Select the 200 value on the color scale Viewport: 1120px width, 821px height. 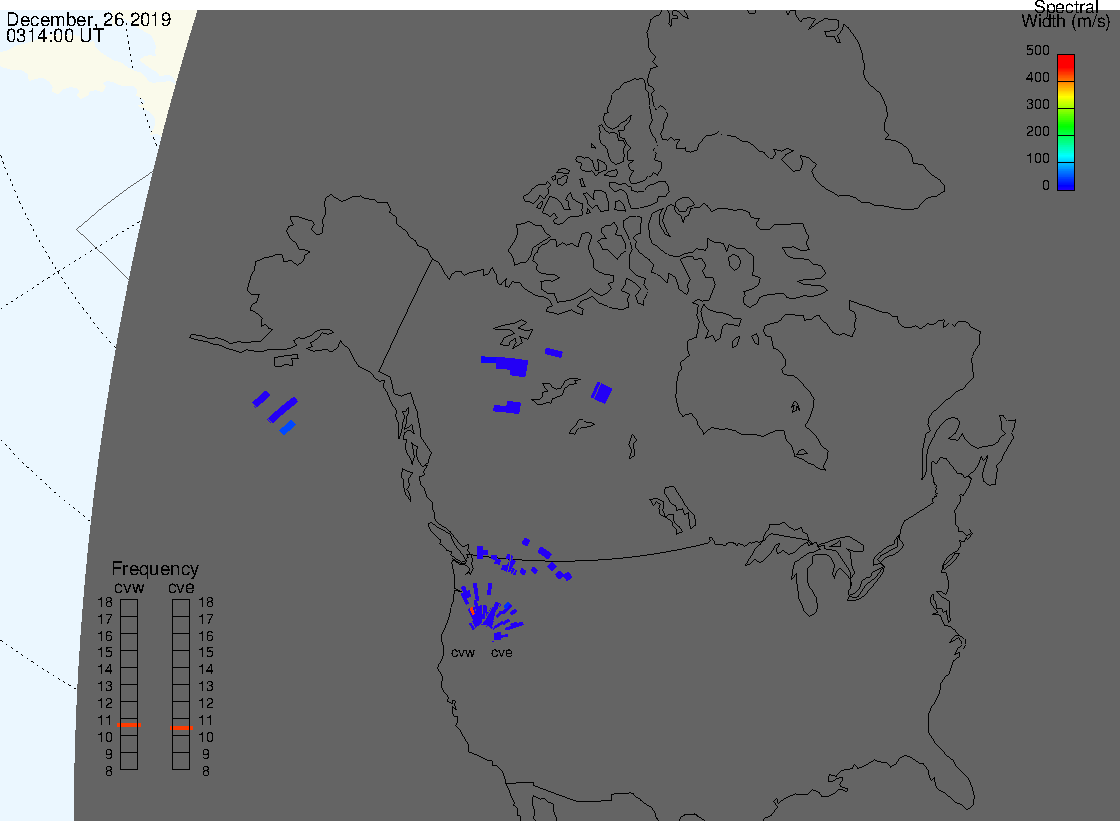coord(1037,131)
